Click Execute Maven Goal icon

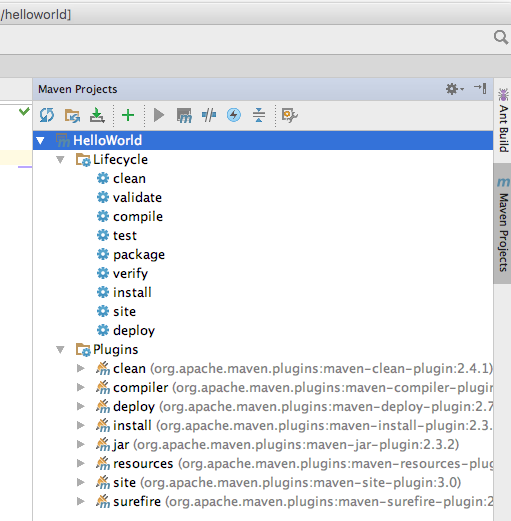click(x=184, y=115)
